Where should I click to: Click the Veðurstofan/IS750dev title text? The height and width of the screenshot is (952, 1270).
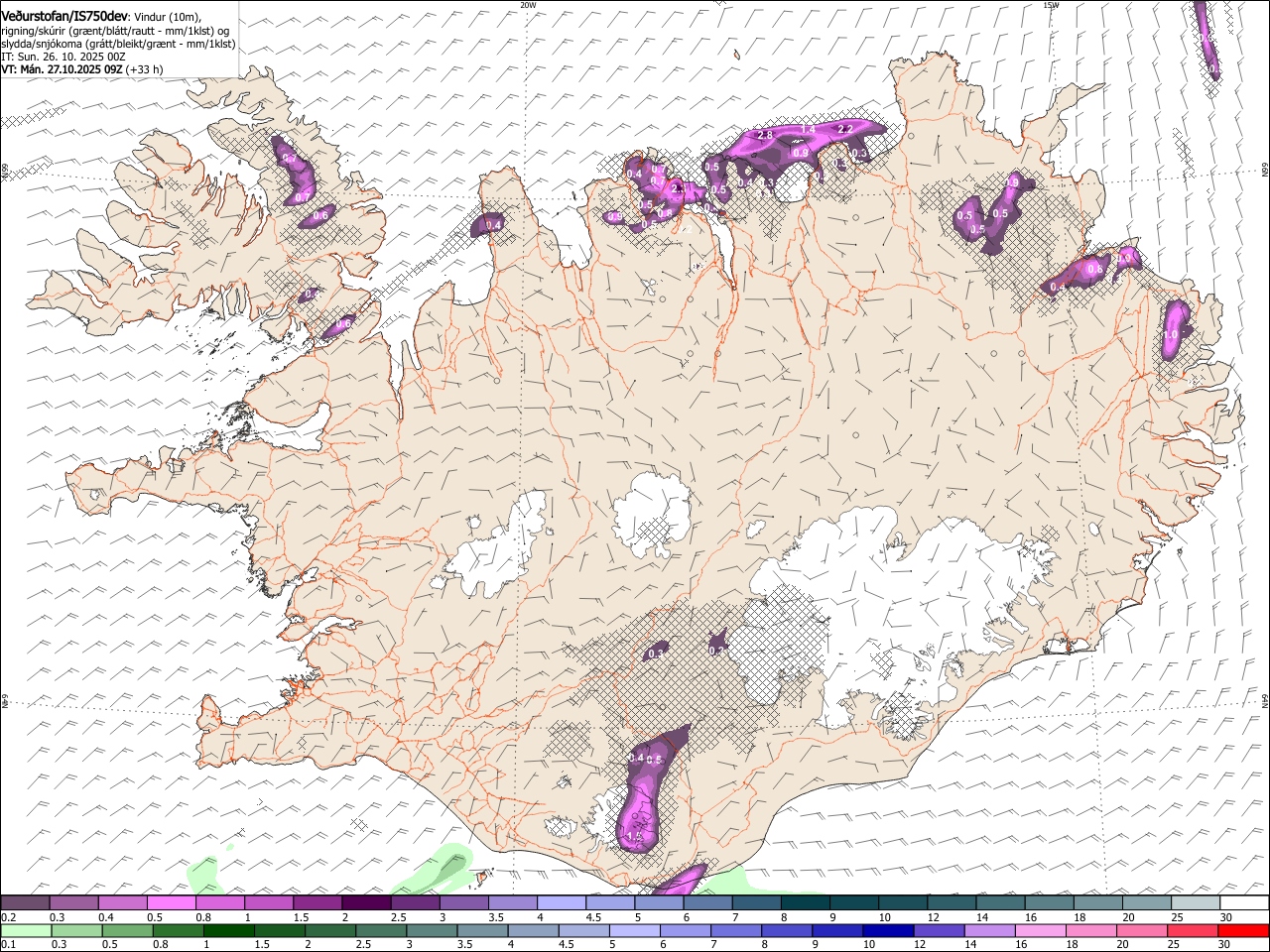[x=64, y=16]
